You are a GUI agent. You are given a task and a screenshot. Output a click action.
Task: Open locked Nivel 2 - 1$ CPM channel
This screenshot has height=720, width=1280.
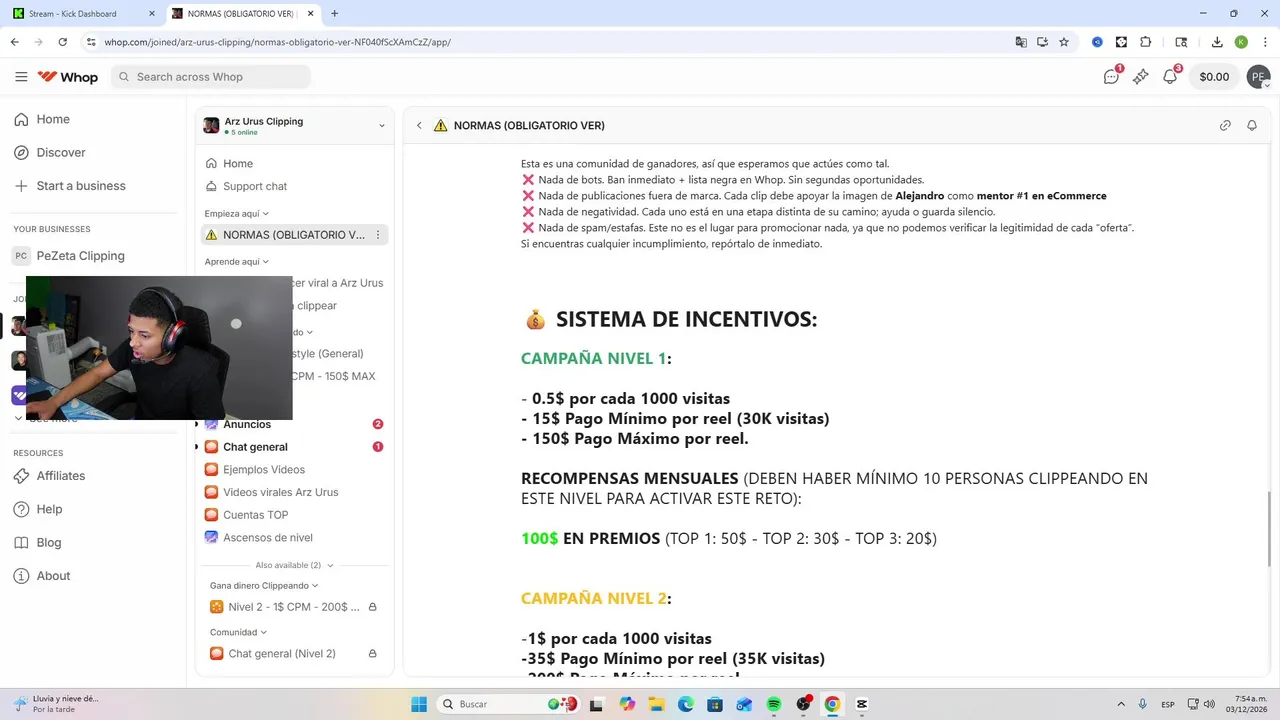pyautogui.click(x=293, y=607)
